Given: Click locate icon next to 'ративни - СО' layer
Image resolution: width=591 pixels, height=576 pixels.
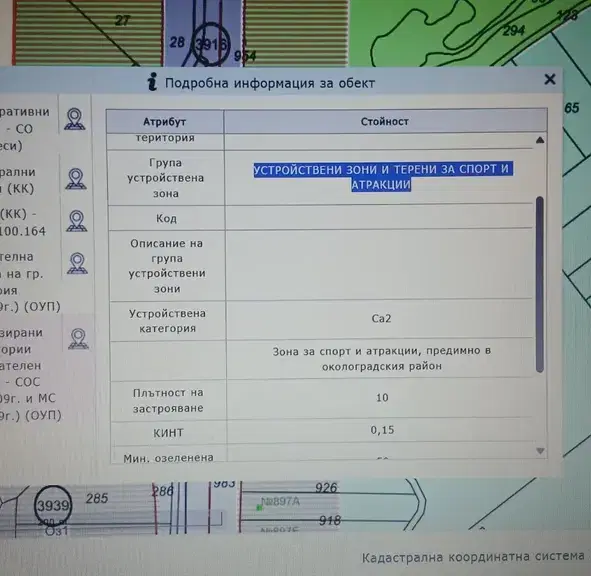Looking at the screenshot, I should (x=75, y=119).
